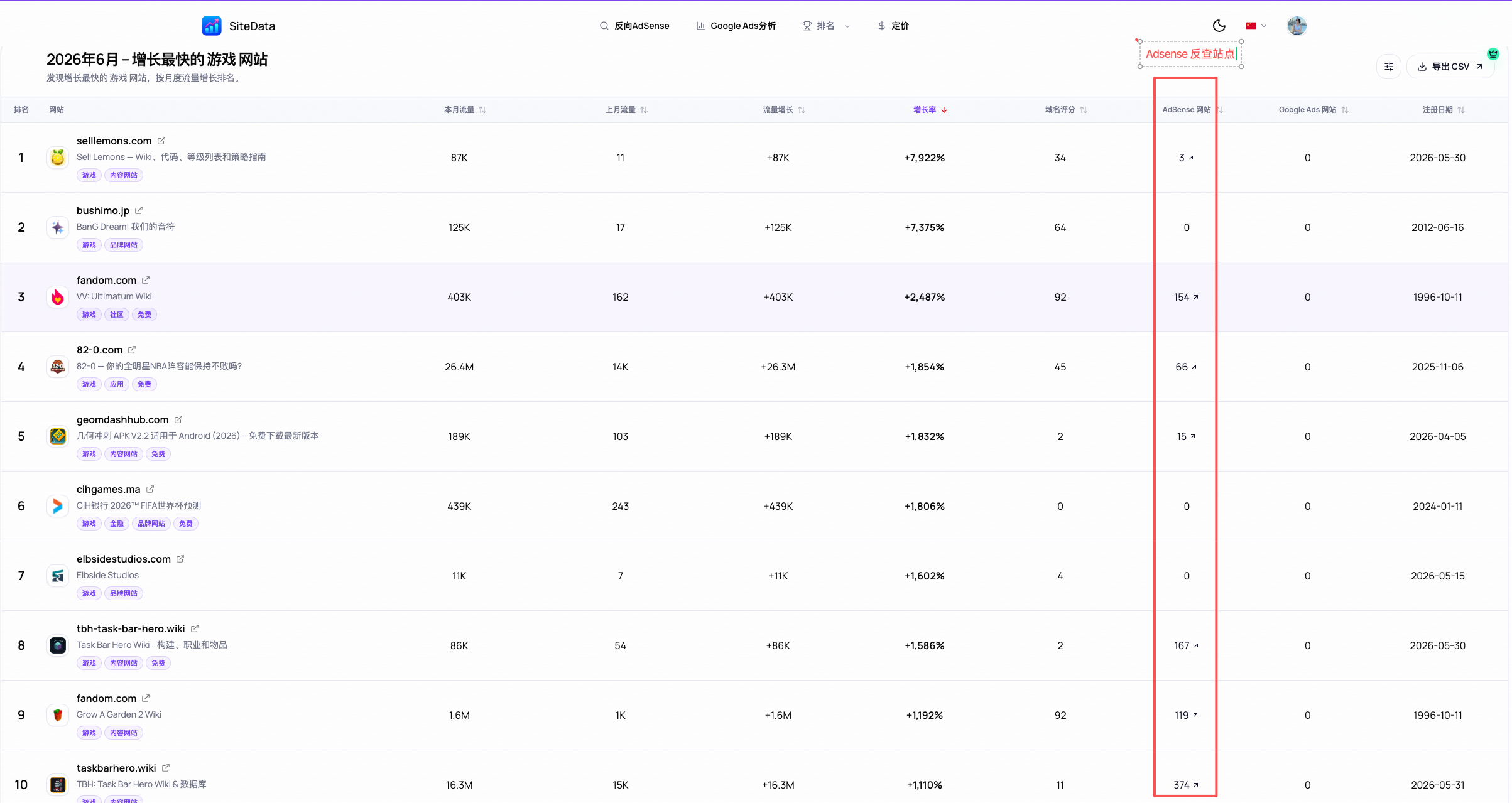This screenshot has height=803, width=1512.
Task: View 154 AdSense sites for VV: Ultimatum Wiki
Action: point(1186,297)
